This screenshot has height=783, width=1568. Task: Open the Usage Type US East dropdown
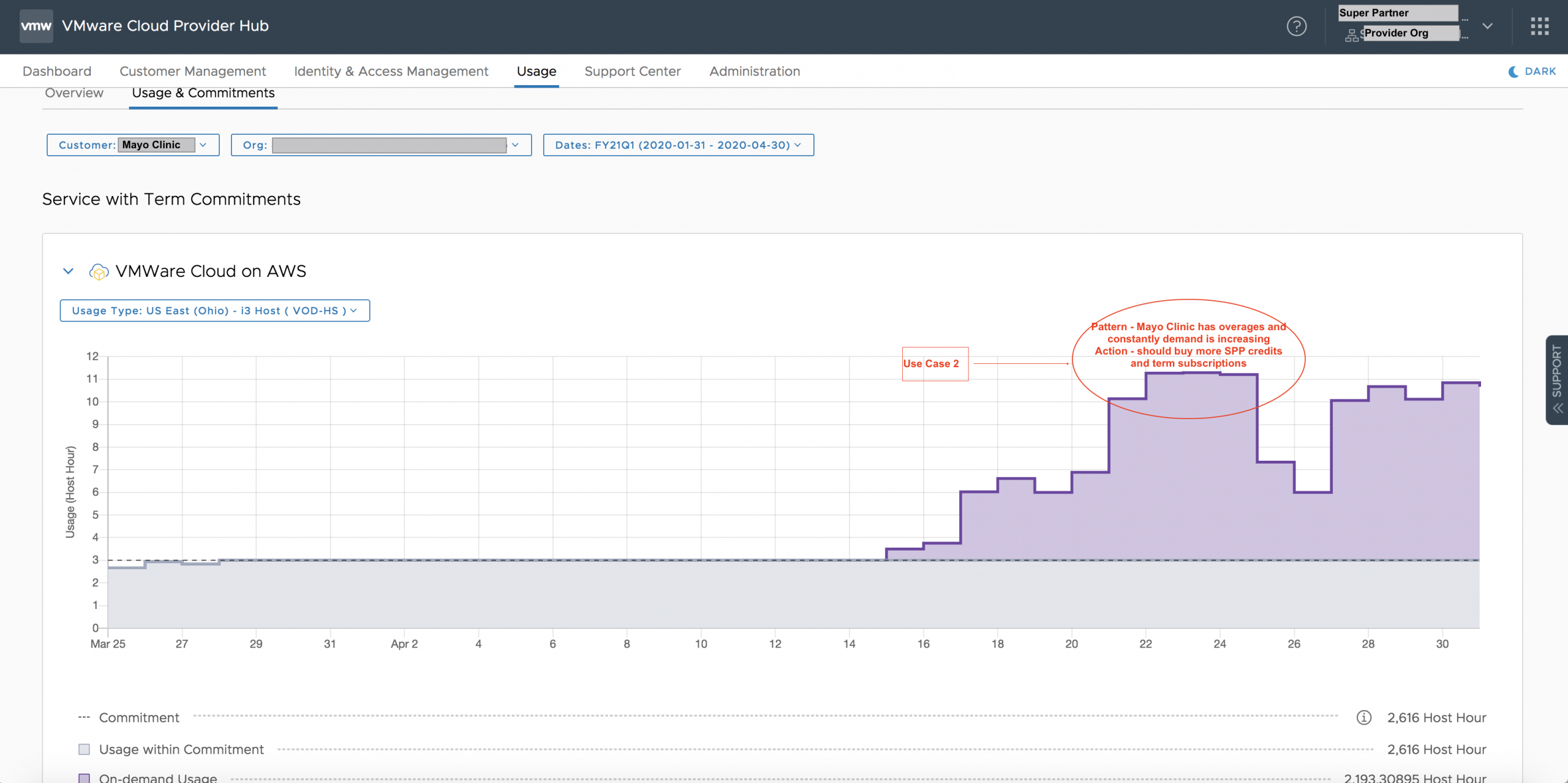[x=214, y=311]
